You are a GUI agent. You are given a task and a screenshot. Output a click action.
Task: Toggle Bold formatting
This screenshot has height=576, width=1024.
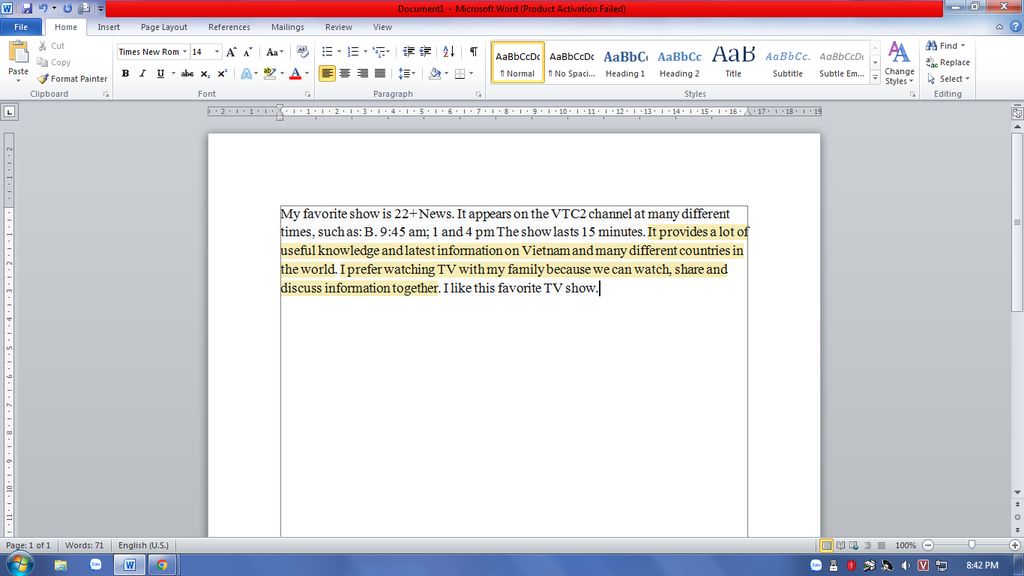tap(125, 74)
